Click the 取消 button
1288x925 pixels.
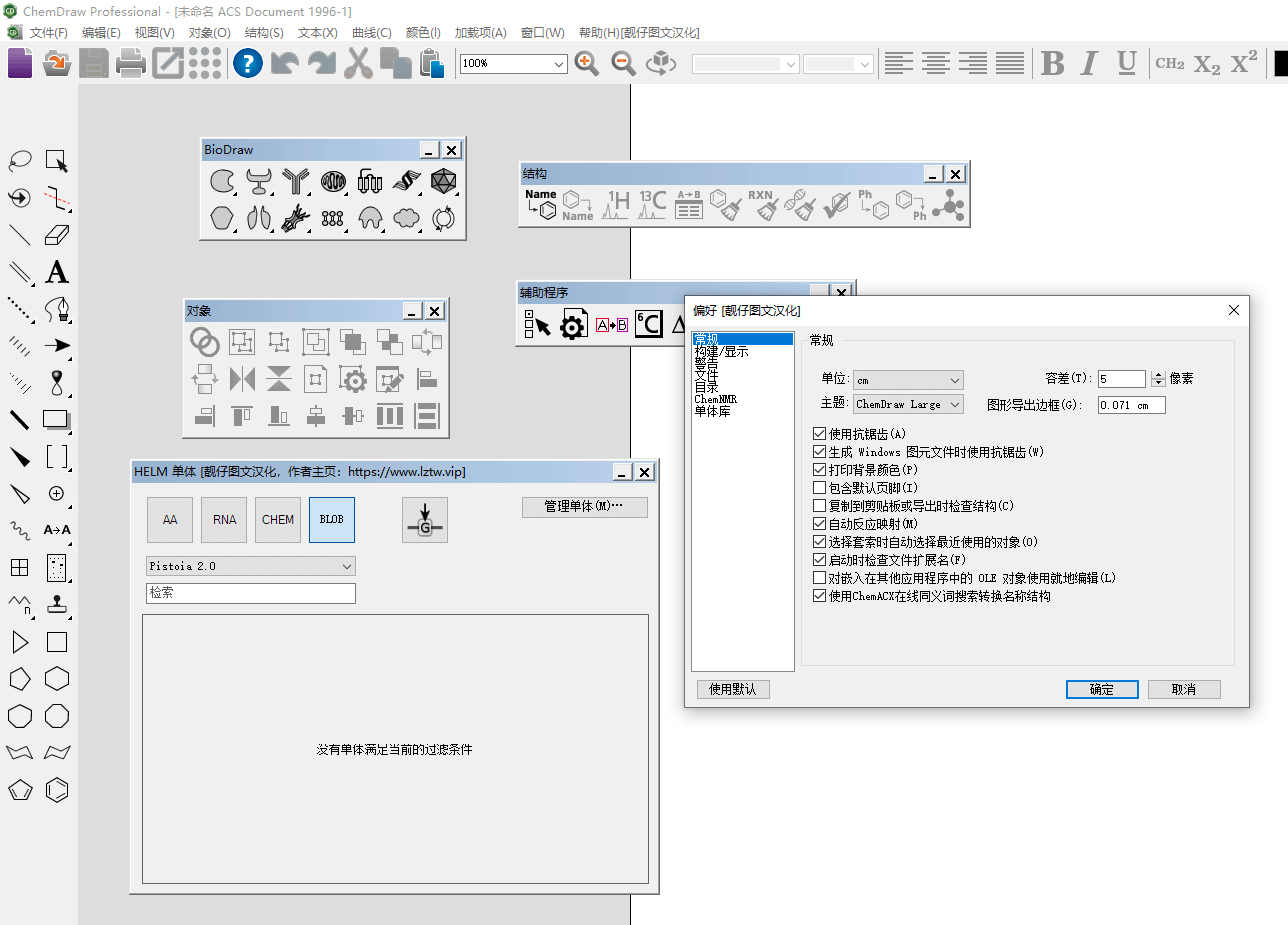pos(1184,689)
